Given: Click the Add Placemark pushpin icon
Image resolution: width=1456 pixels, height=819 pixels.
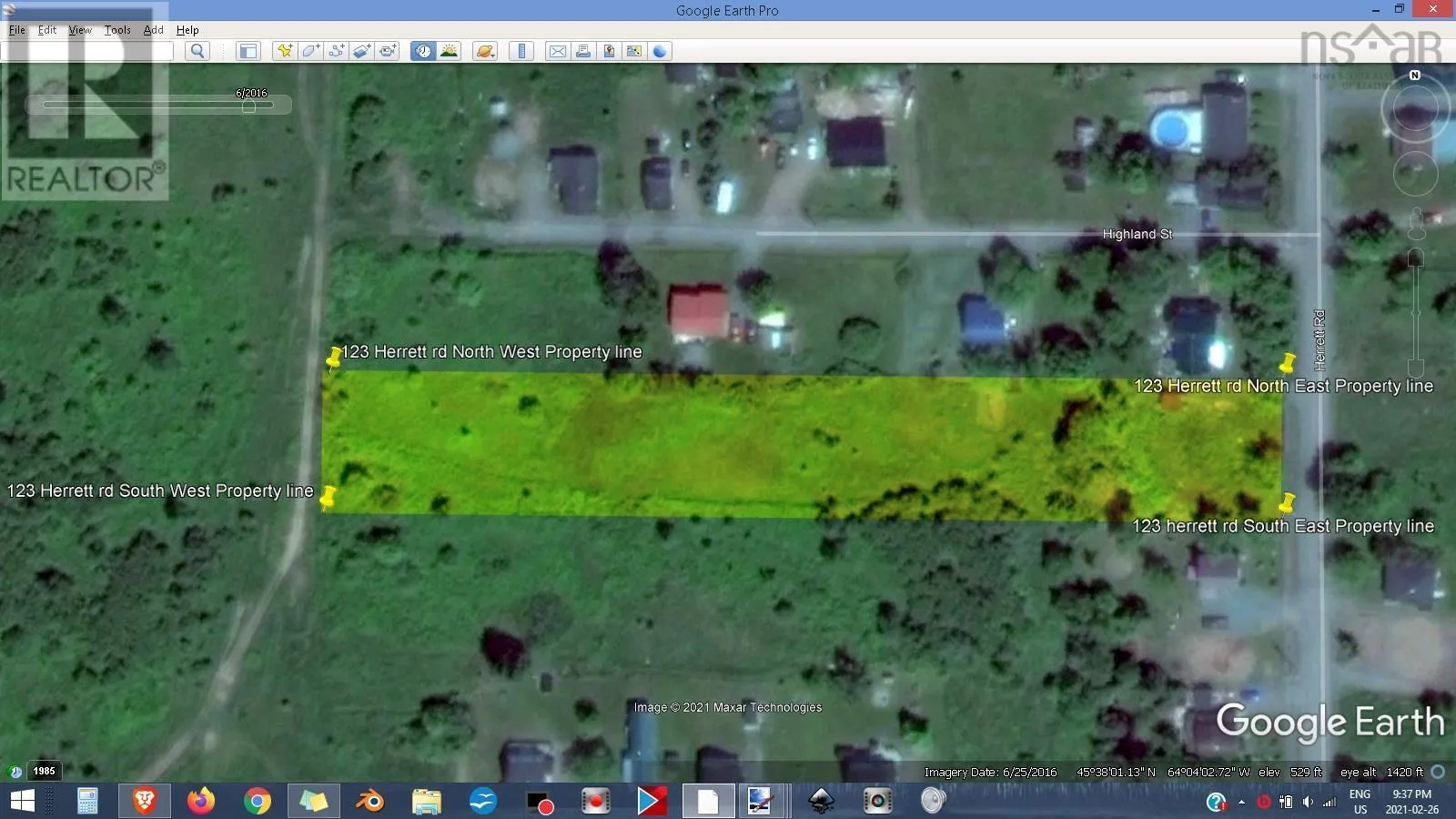Looking at the screenshot, I should pyautogui.click(x=285, y=51).
